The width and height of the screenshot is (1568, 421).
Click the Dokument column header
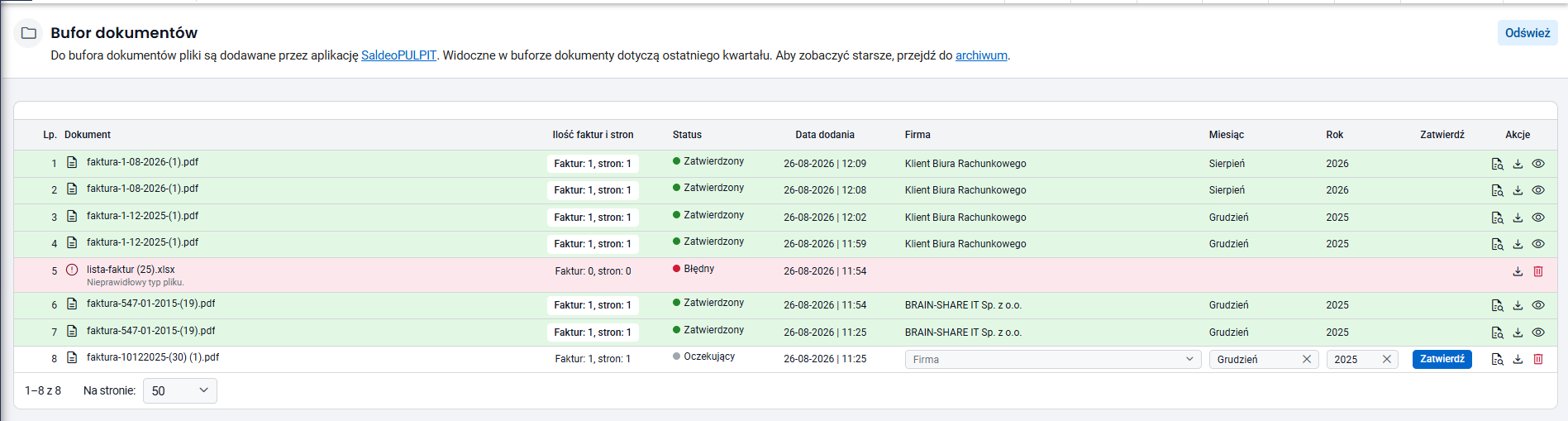point(88,135)
